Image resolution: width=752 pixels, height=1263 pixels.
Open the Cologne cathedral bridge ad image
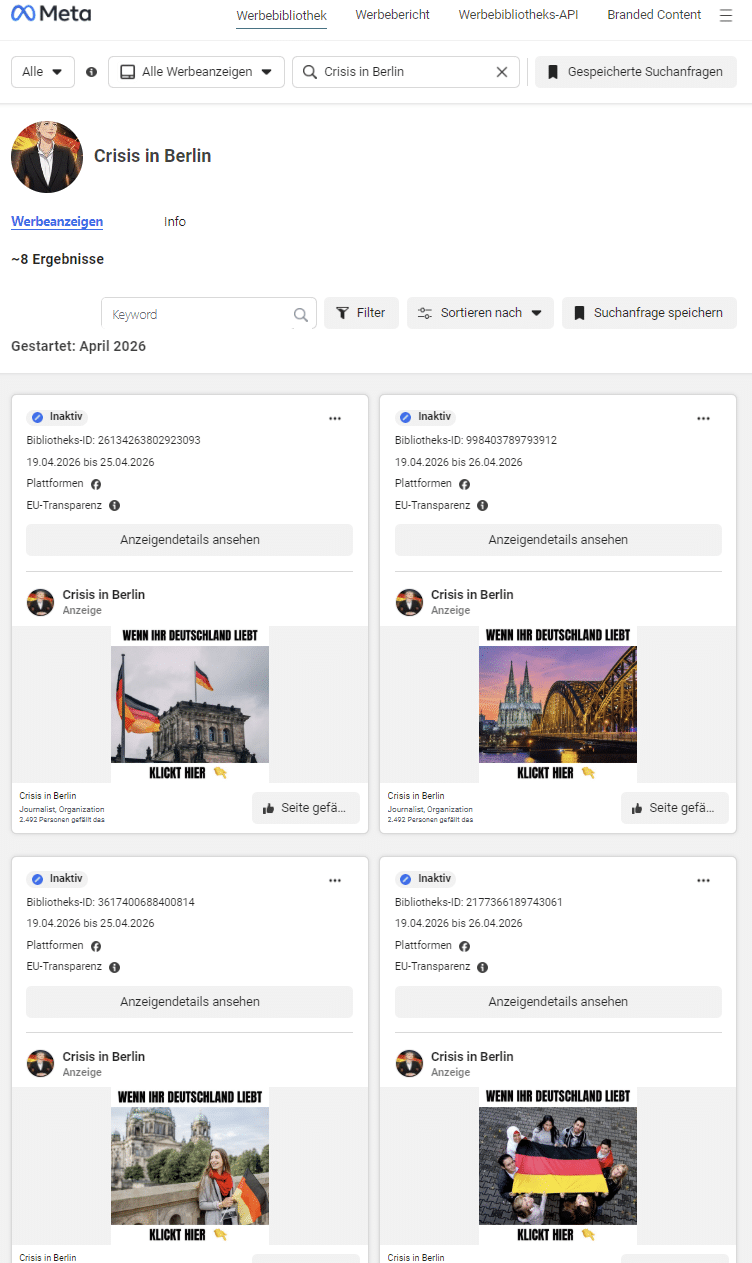[558, 705]
